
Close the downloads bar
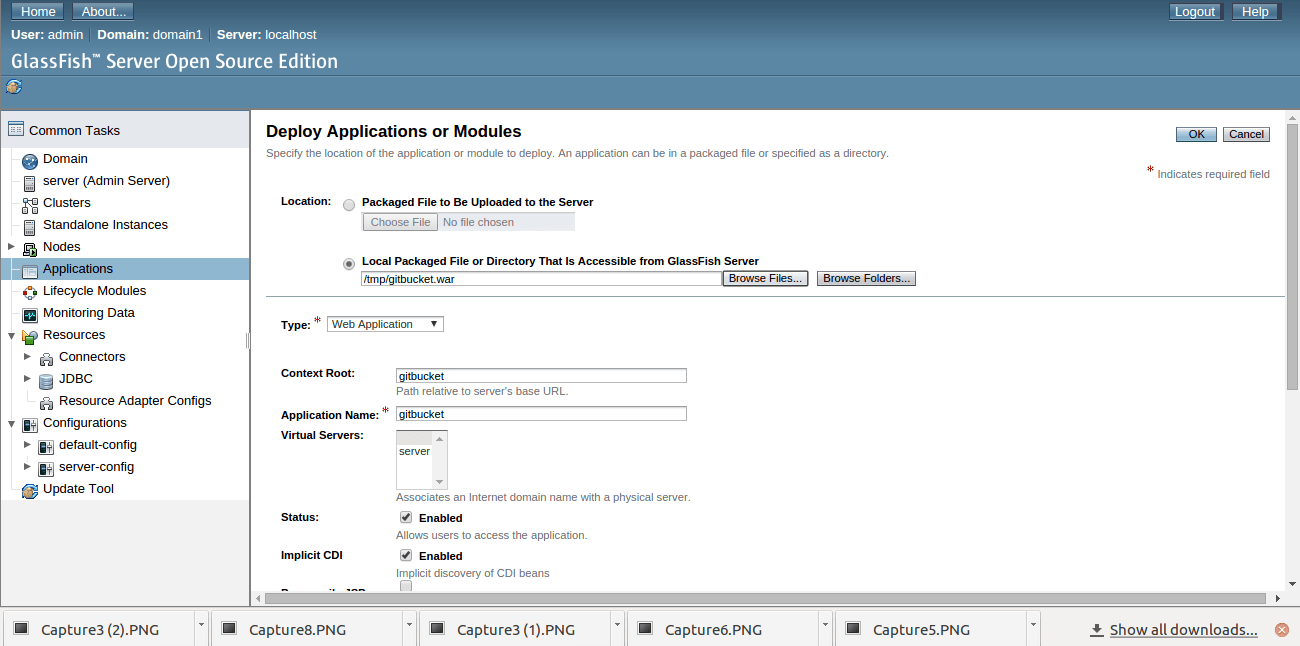(x=1282, y=630)
